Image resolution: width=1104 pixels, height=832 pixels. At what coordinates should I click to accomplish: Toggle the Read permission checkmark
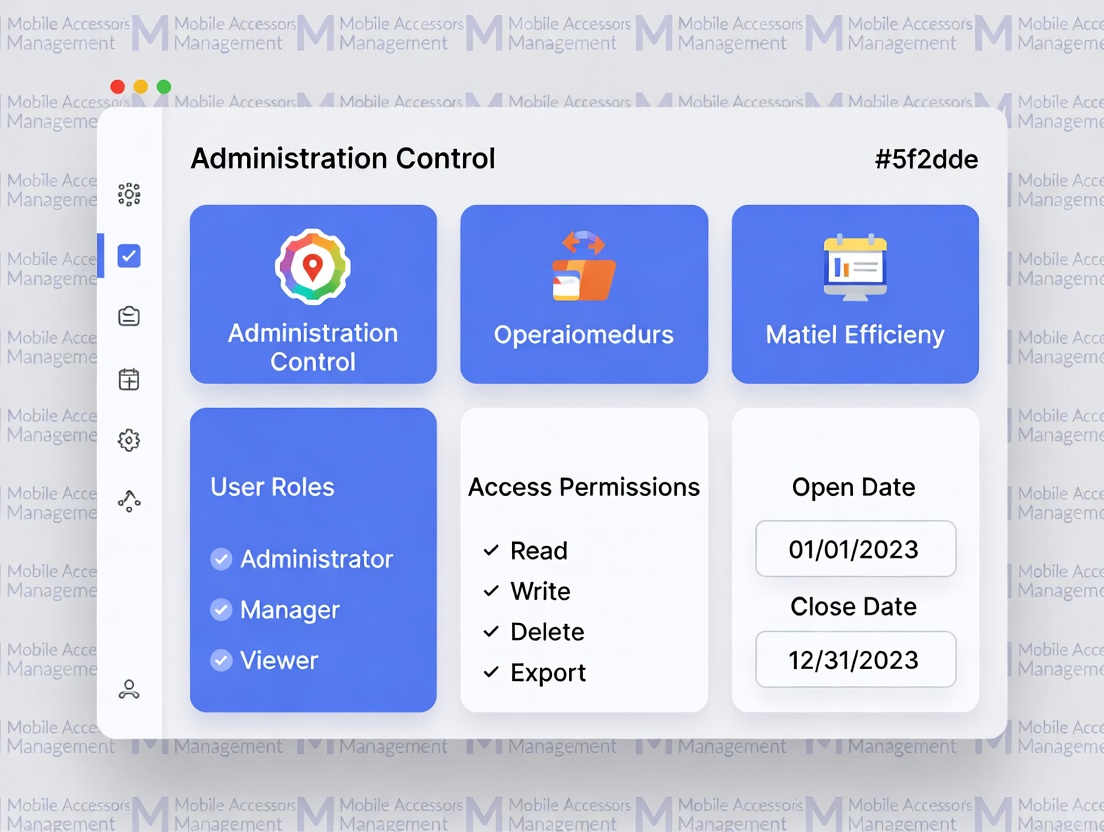pos(491,551)
